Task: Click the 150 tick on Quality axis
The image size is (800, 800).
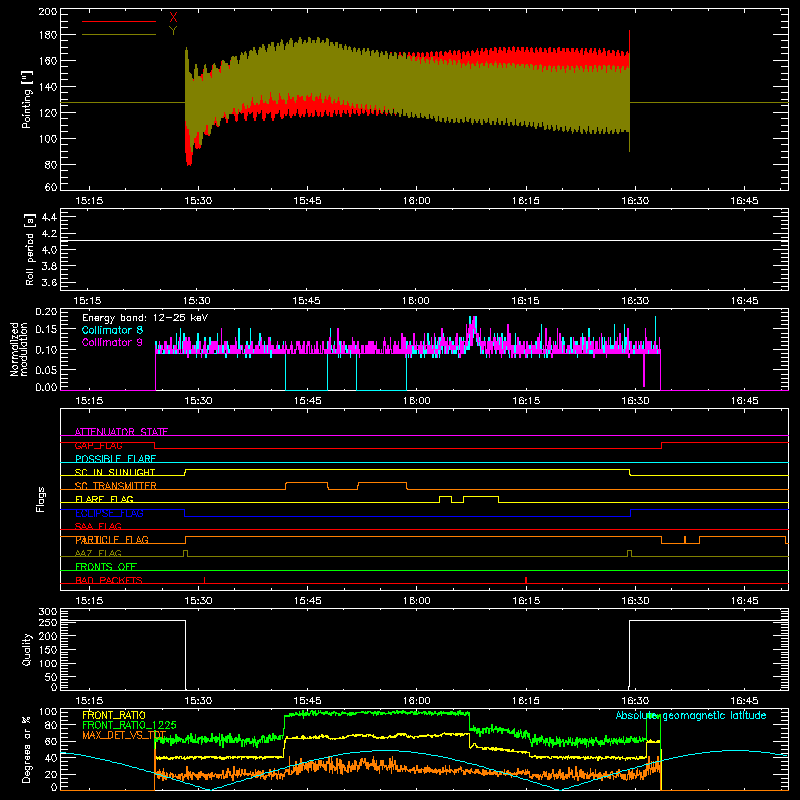Action: pyautogui.click(x=47, y=649)
